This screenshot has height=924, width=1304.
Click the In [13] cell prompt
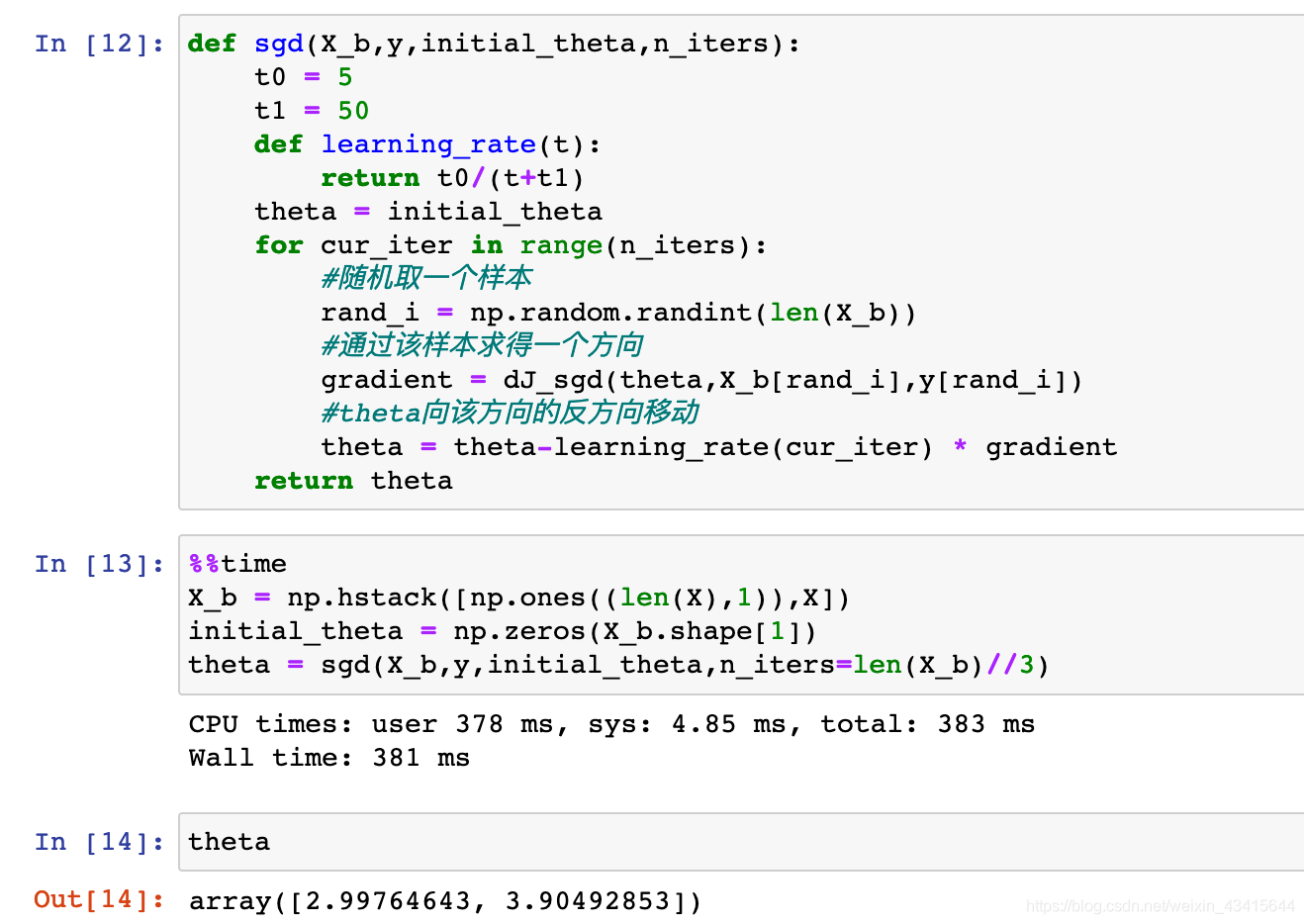tap(99, 564)
